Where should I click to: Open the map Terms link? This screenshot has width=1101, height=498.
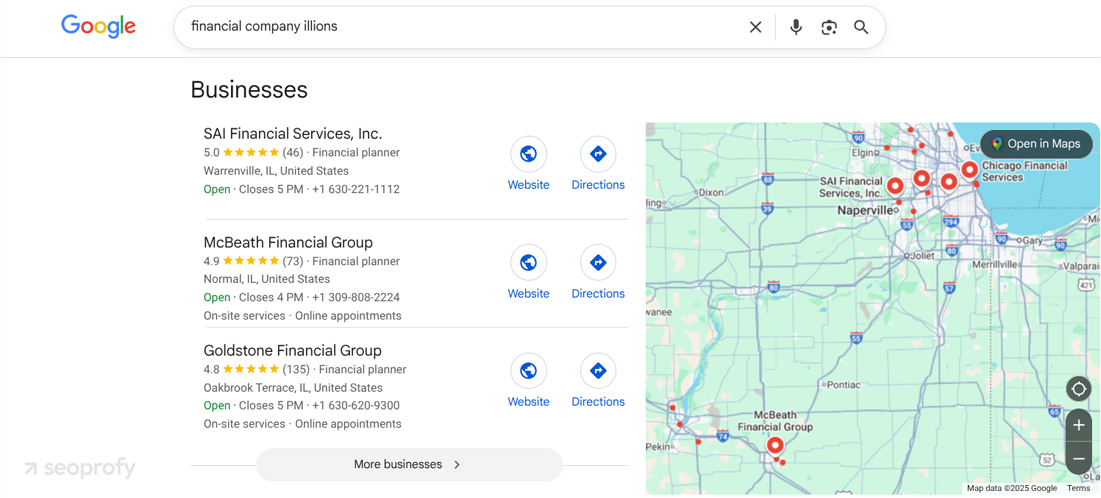[x=1079, y=488]
